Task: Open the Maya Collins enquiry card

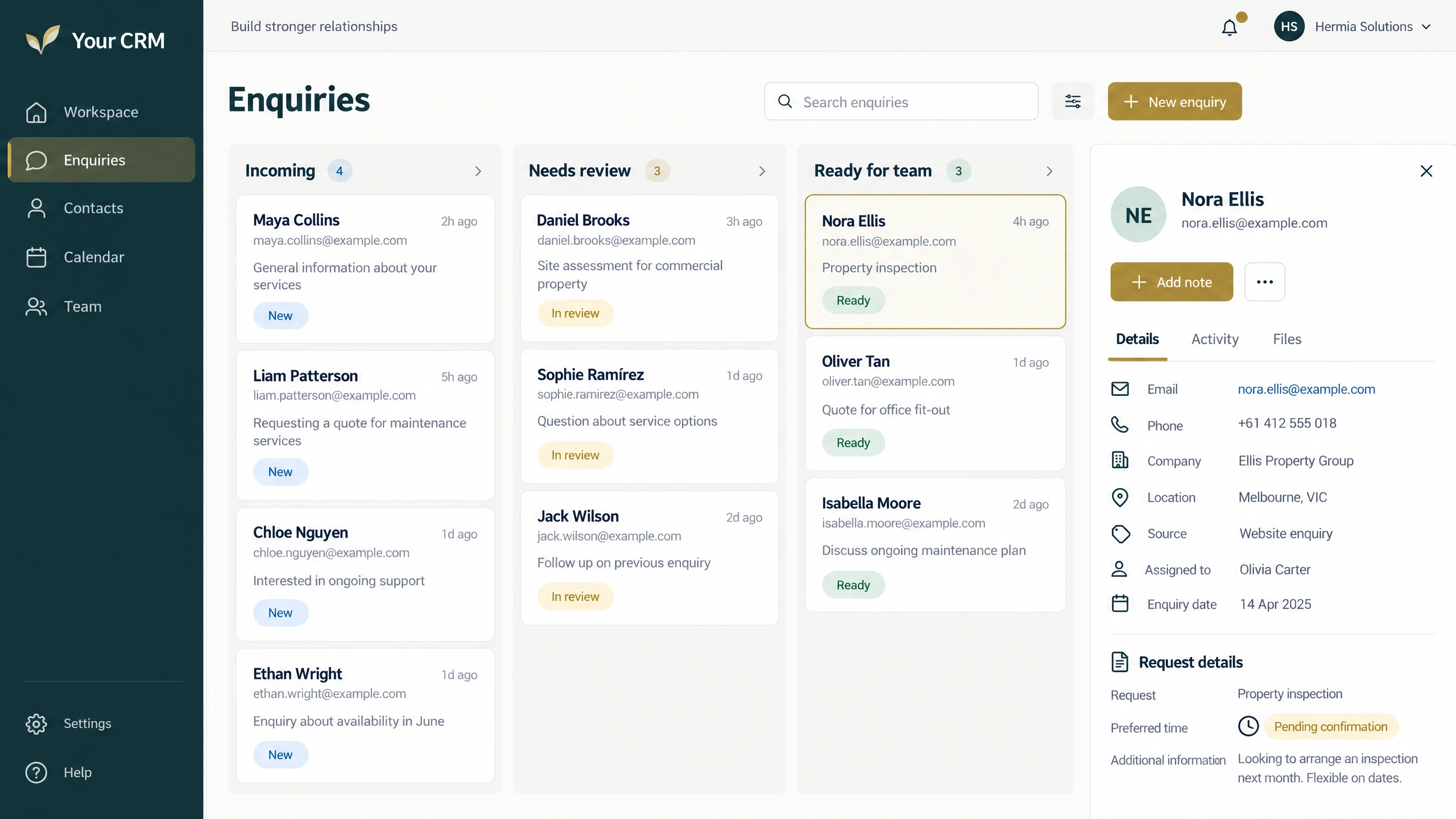Action: [365, 268]
